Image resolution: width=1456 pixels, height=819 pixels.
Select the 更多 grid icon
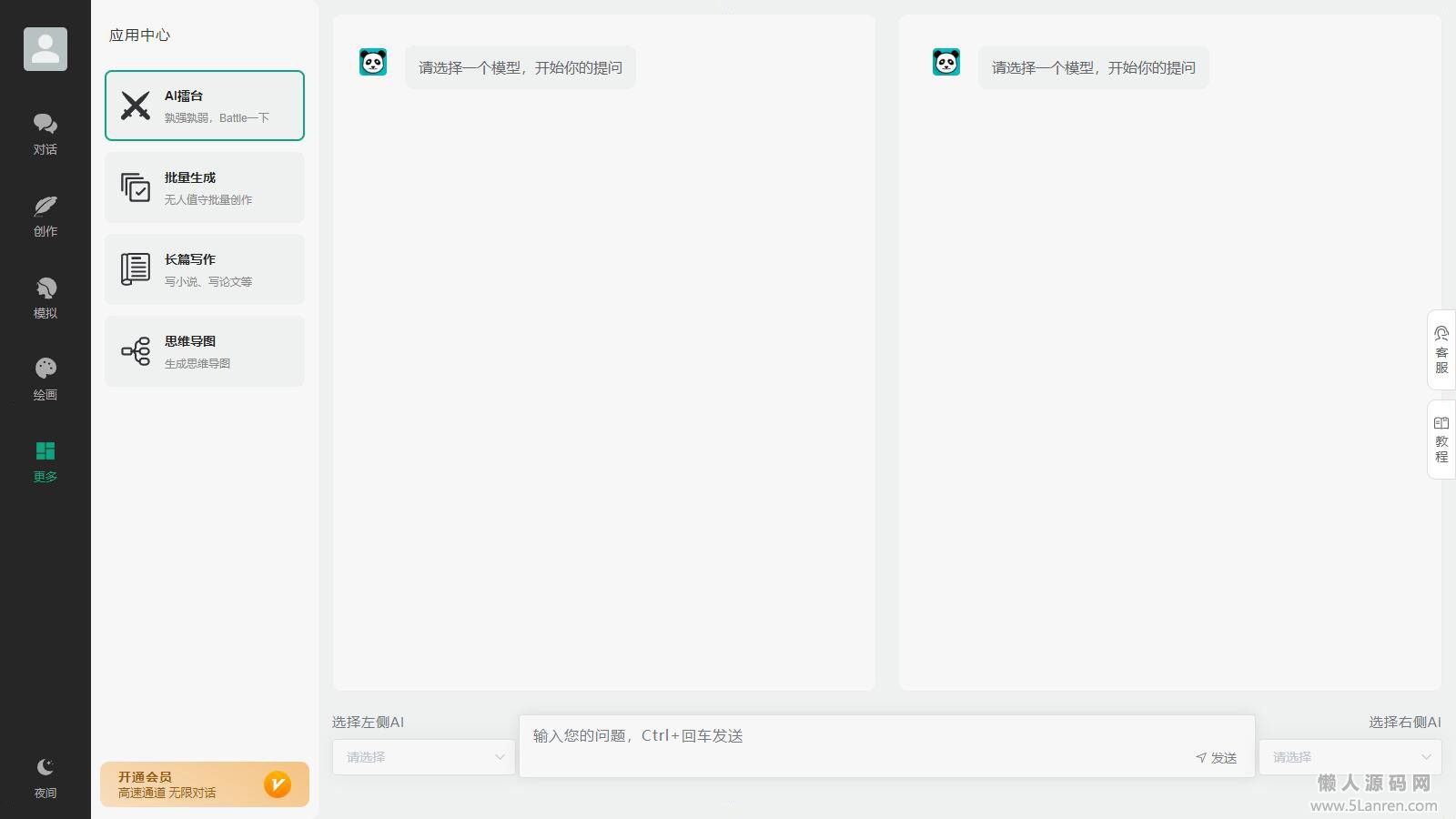click(x=45, y=451)
